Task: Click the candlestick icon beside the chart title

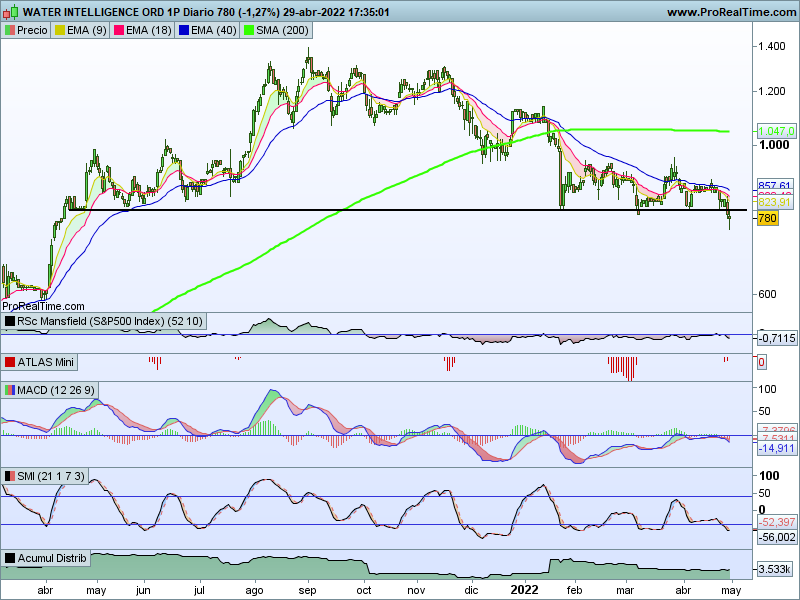Action: coord(10,12)
